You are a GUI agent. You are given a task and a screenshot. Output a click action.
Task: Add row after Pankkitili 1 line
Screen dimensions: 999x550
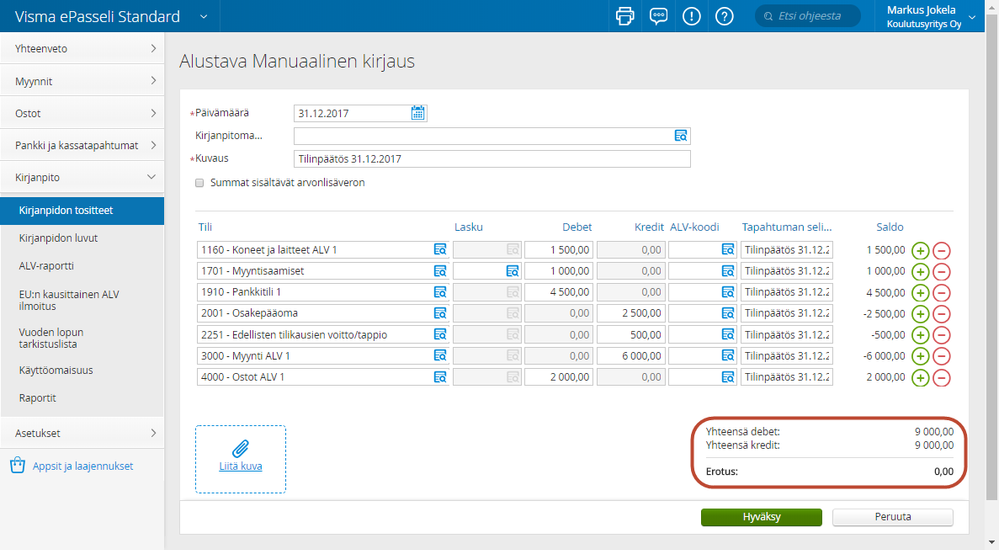tap(920, 292)
